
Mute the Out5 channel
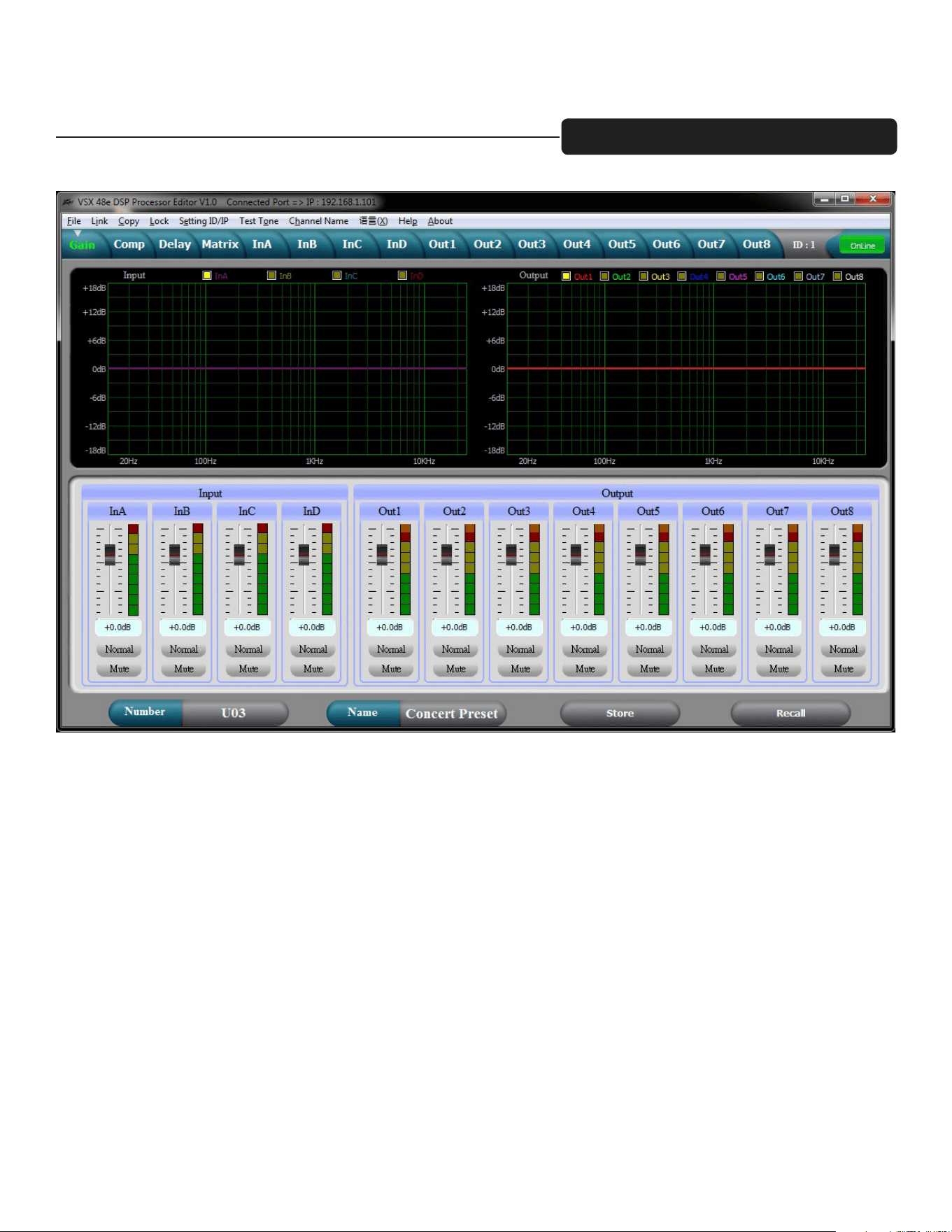650,670
